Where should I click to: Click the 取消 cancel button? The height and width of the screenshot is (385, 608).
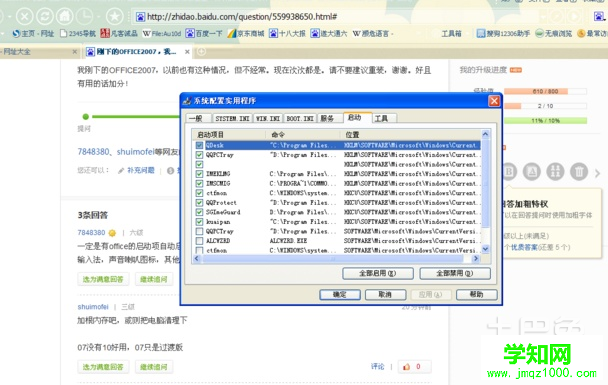(x=385, y=295)
